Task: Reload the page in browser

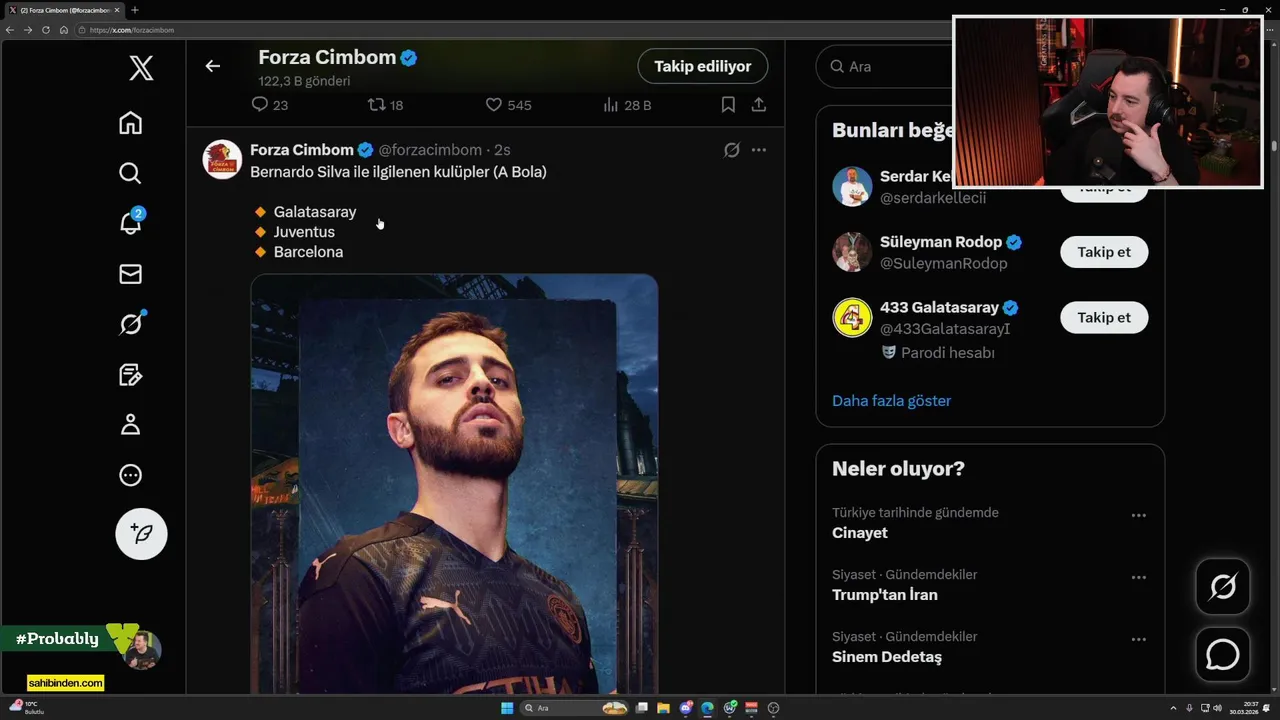Action: [45, 30]
